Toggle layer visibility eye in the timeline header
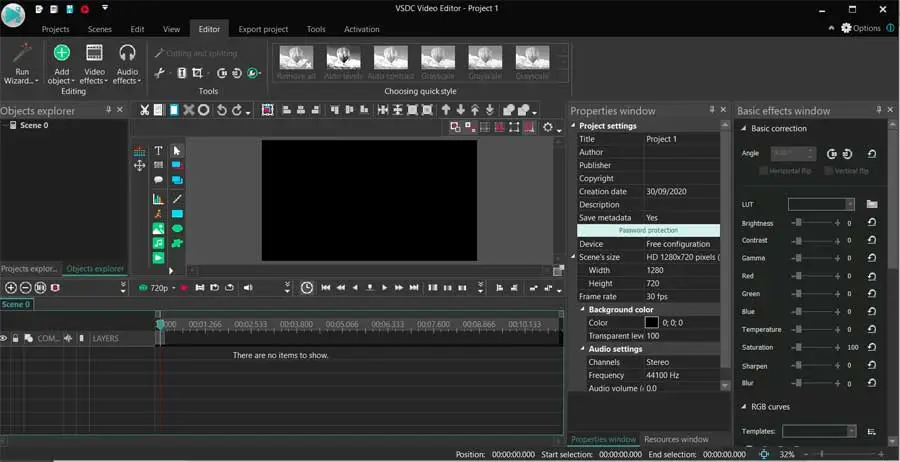This screenshot has width=900, height=462. click(4, 339)
